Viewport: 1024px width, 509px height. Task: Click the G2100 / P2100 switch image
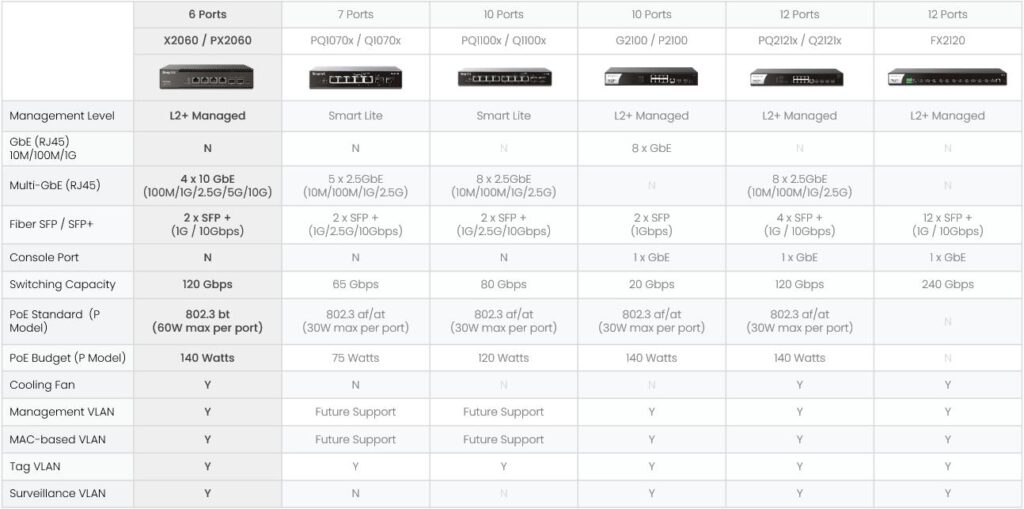pyautogui.click(x=651, y=76)
